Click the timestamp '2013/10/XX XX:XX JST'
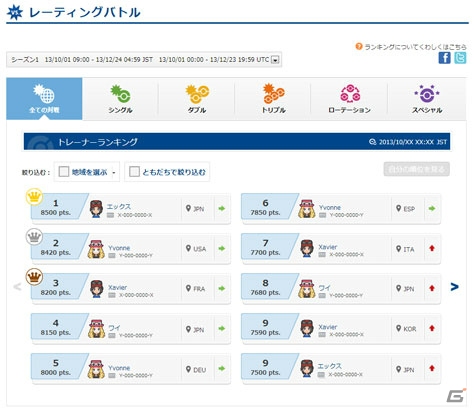Image resolution: width=474 pixels, height=410 pixels. coord(413,142)
